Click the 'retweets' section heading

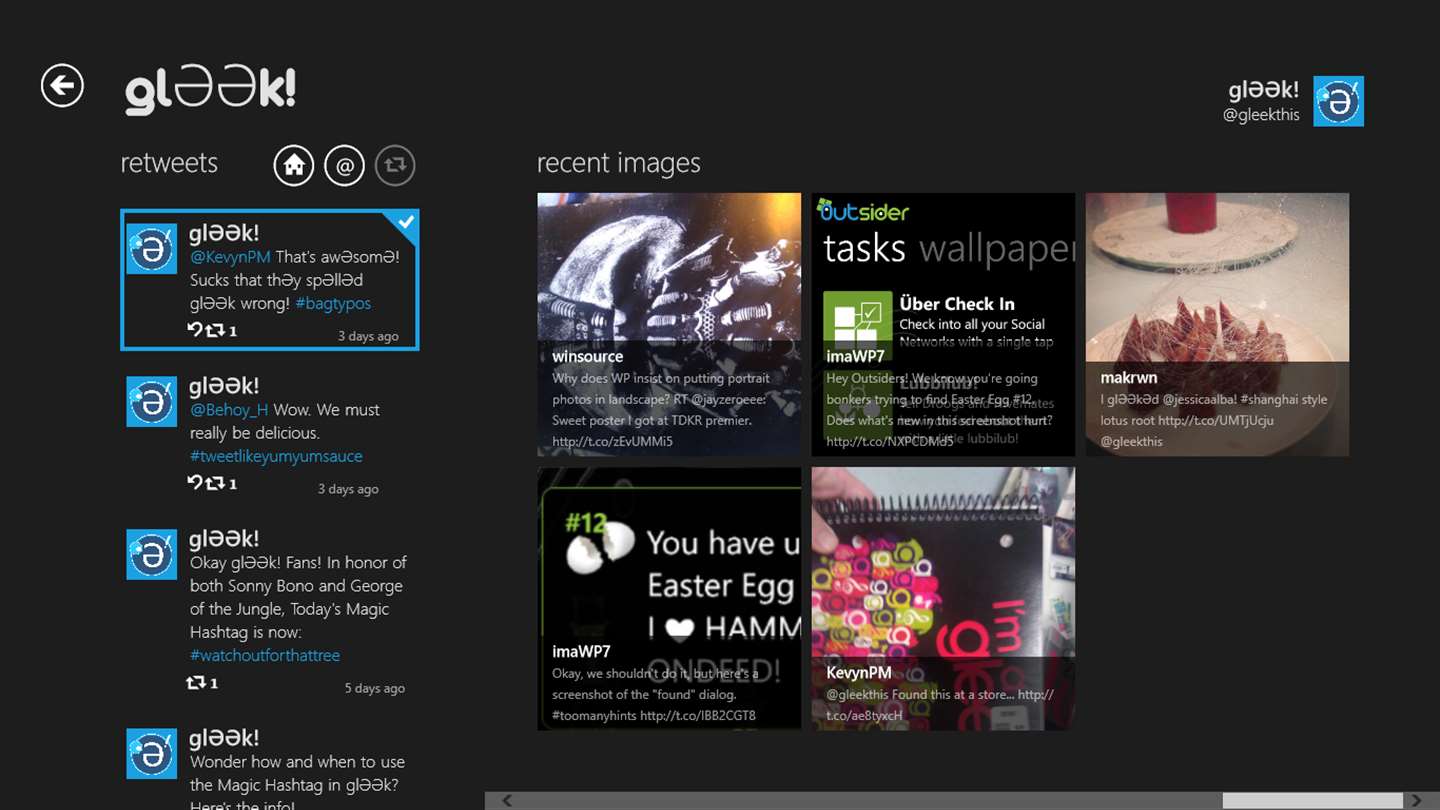click(x=169, y=163)
